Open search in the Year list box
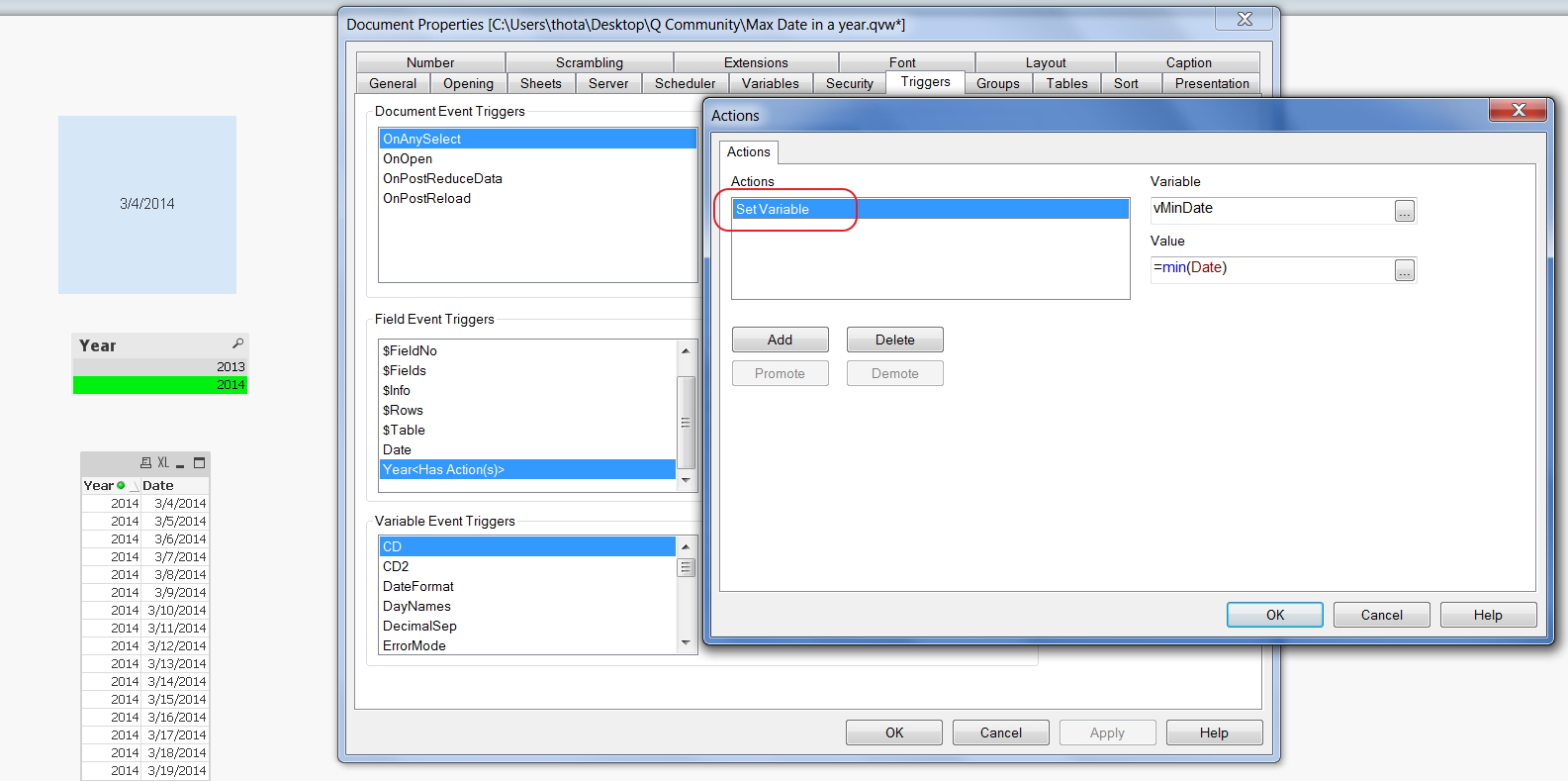This screenshot has width=1568, height=781. pos(237,343)
